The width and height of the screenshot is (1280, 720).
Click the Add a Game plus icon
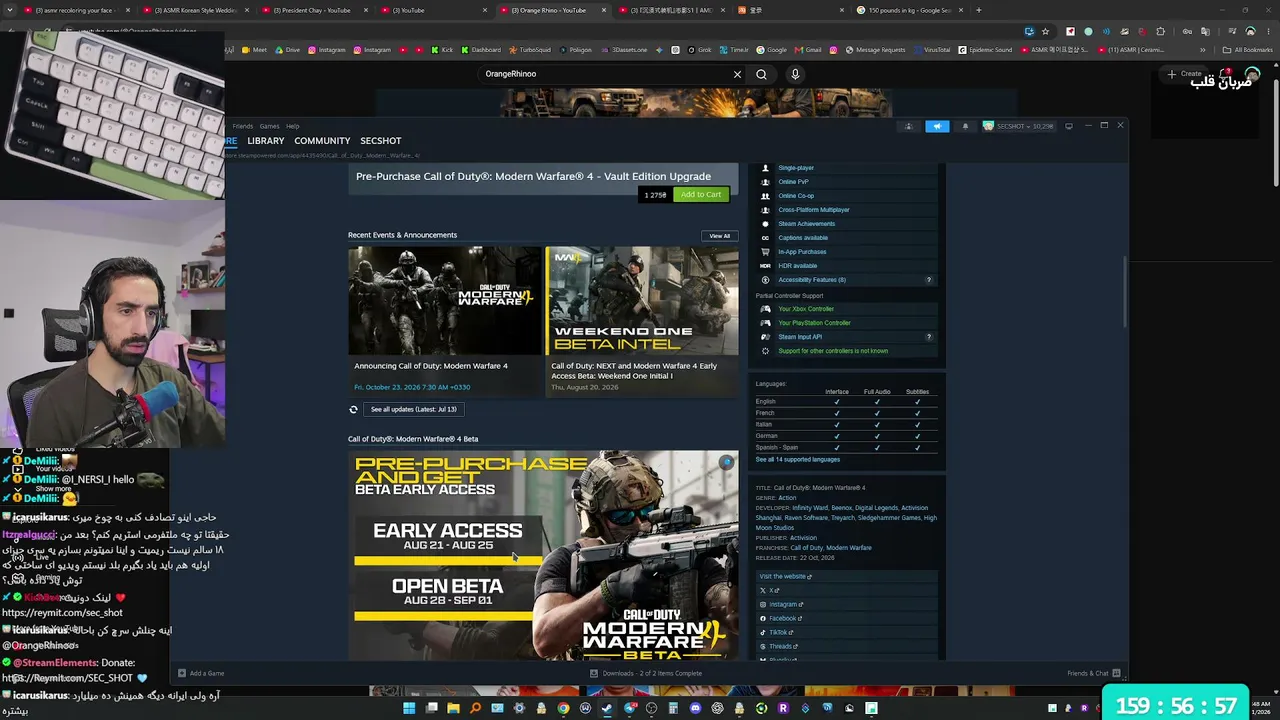tap(182, 673)
